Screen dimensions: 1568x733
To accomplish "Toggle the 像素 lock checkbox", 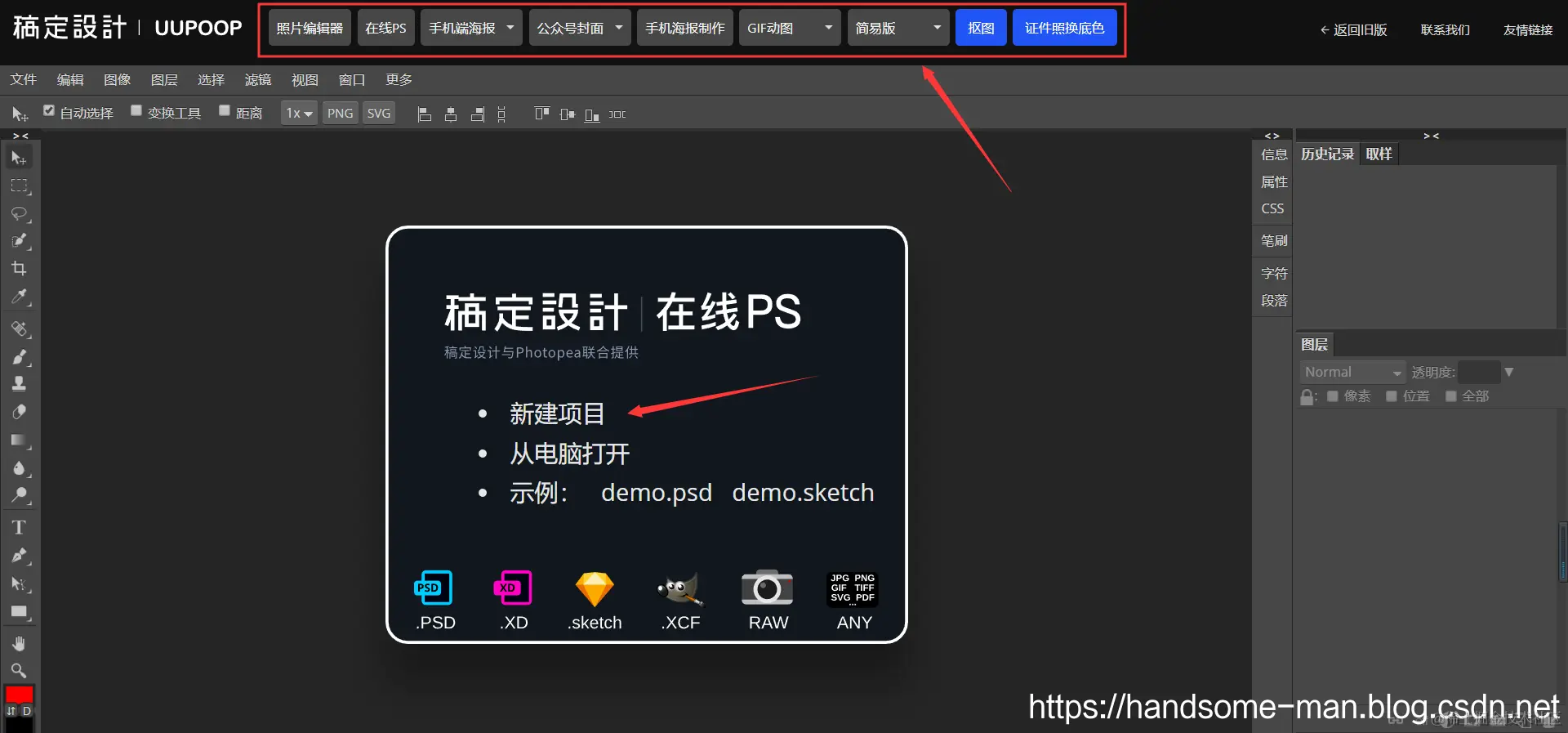I will [x=1333, y=396].
